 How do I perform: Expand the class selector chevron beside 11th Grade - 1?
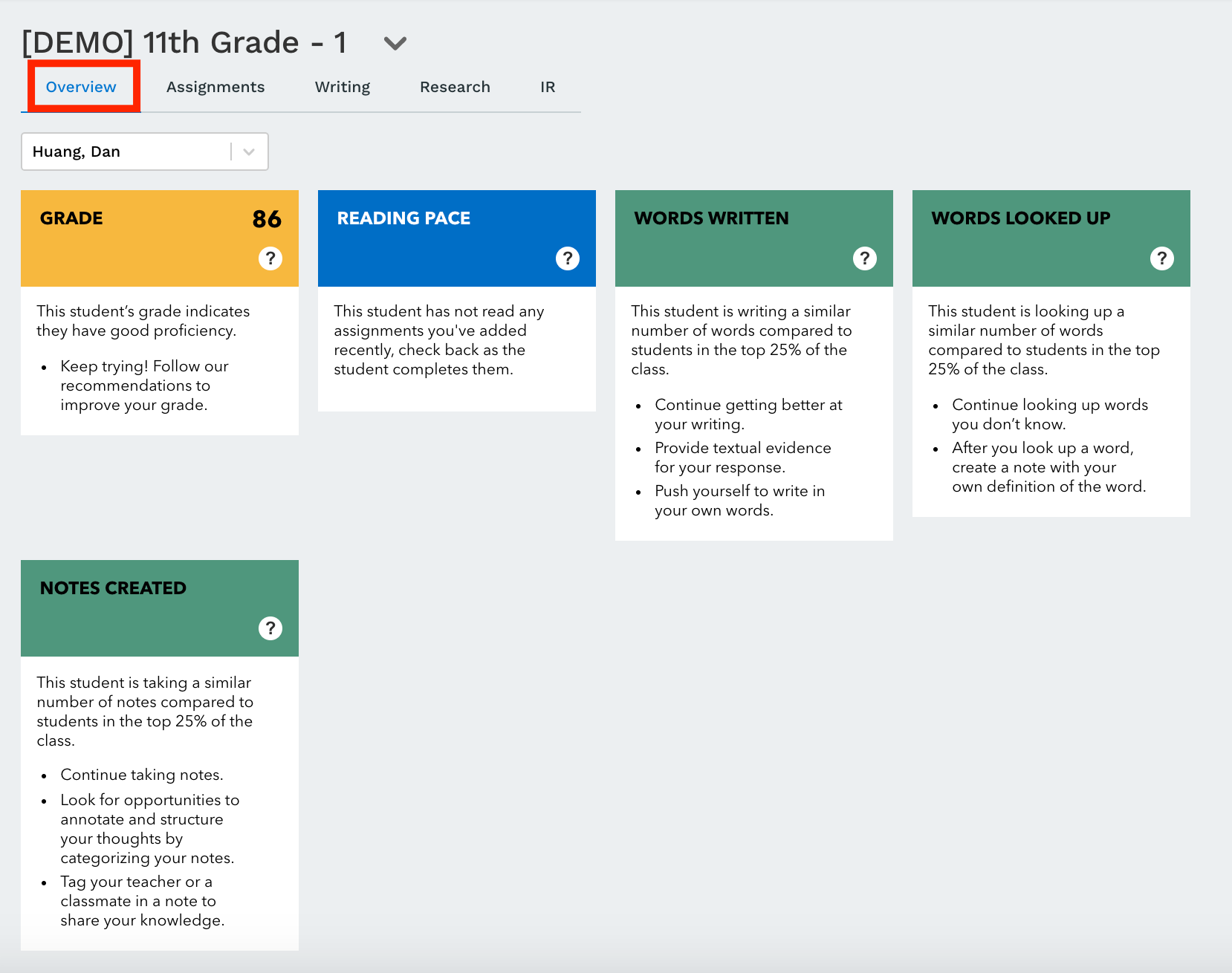point(395,44)
